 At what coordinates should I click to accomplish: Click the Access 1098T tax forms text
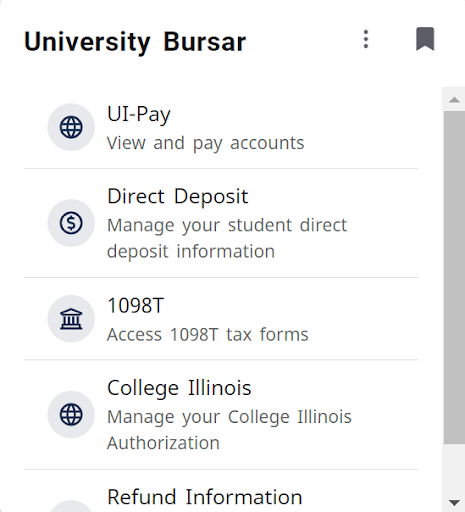[x=207, y=334]
